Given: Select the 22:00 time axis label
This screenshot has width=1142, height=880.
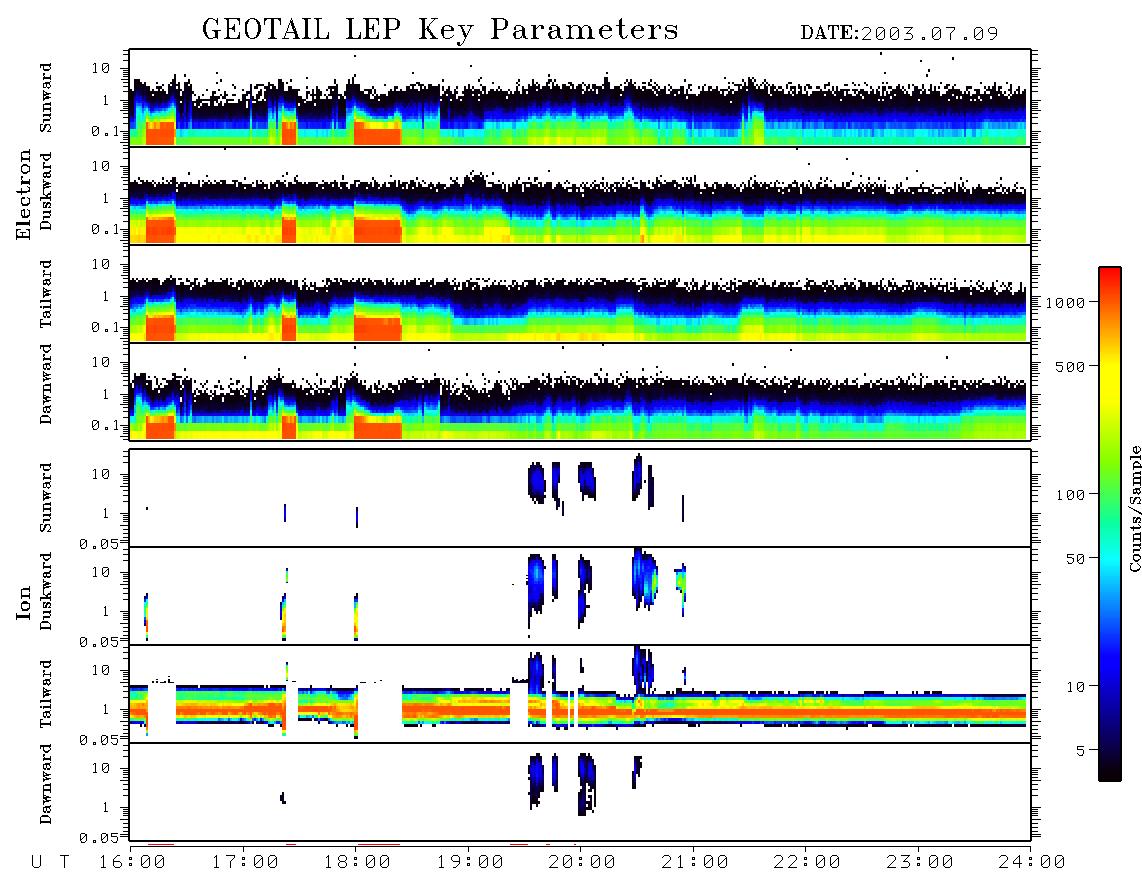Looking at the screenshot, I should tap(808, 862).
